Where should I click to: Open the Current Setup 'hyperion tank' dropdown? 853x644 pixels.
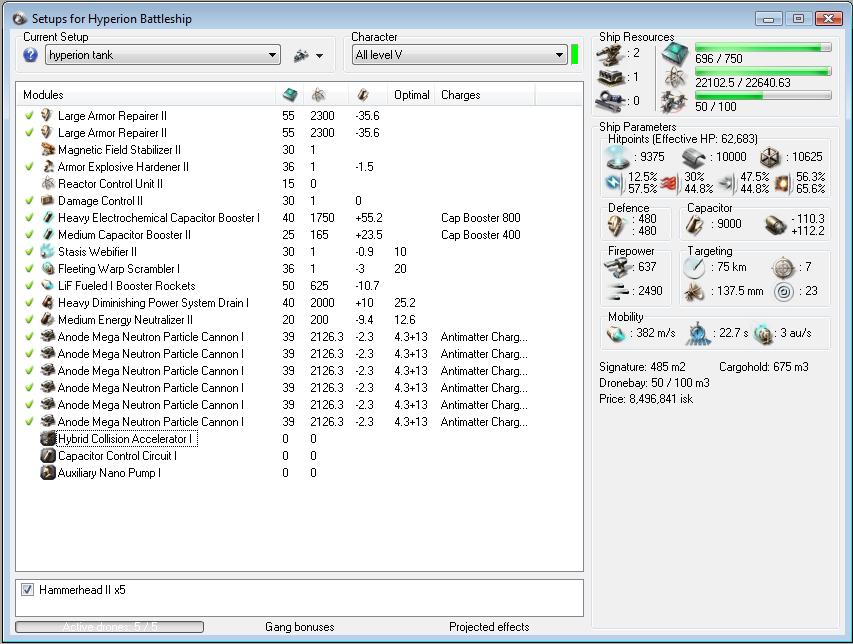click(x=163, y=55)
